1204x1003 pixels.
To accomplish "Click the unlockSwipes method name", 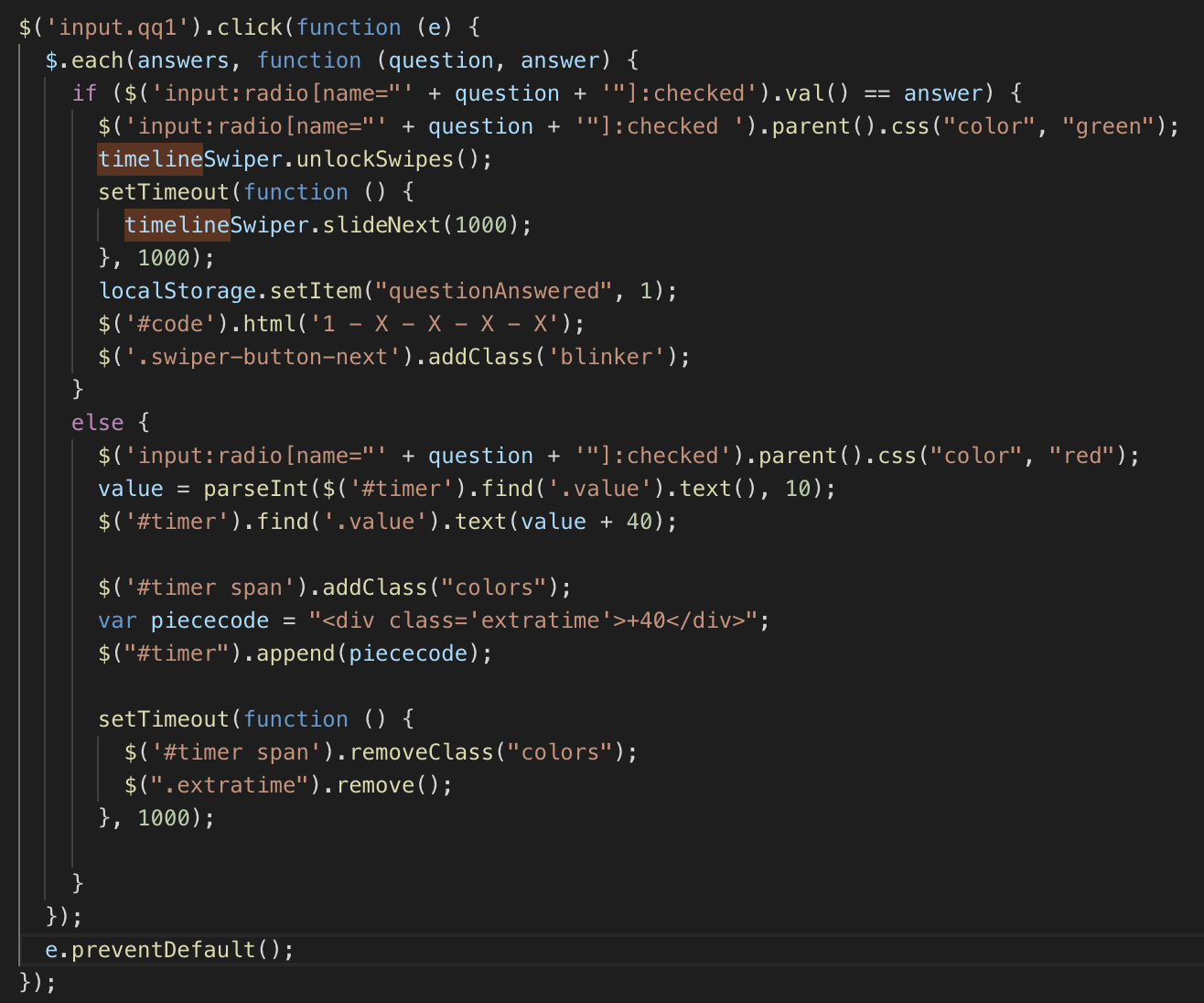I will coord(374,159).
